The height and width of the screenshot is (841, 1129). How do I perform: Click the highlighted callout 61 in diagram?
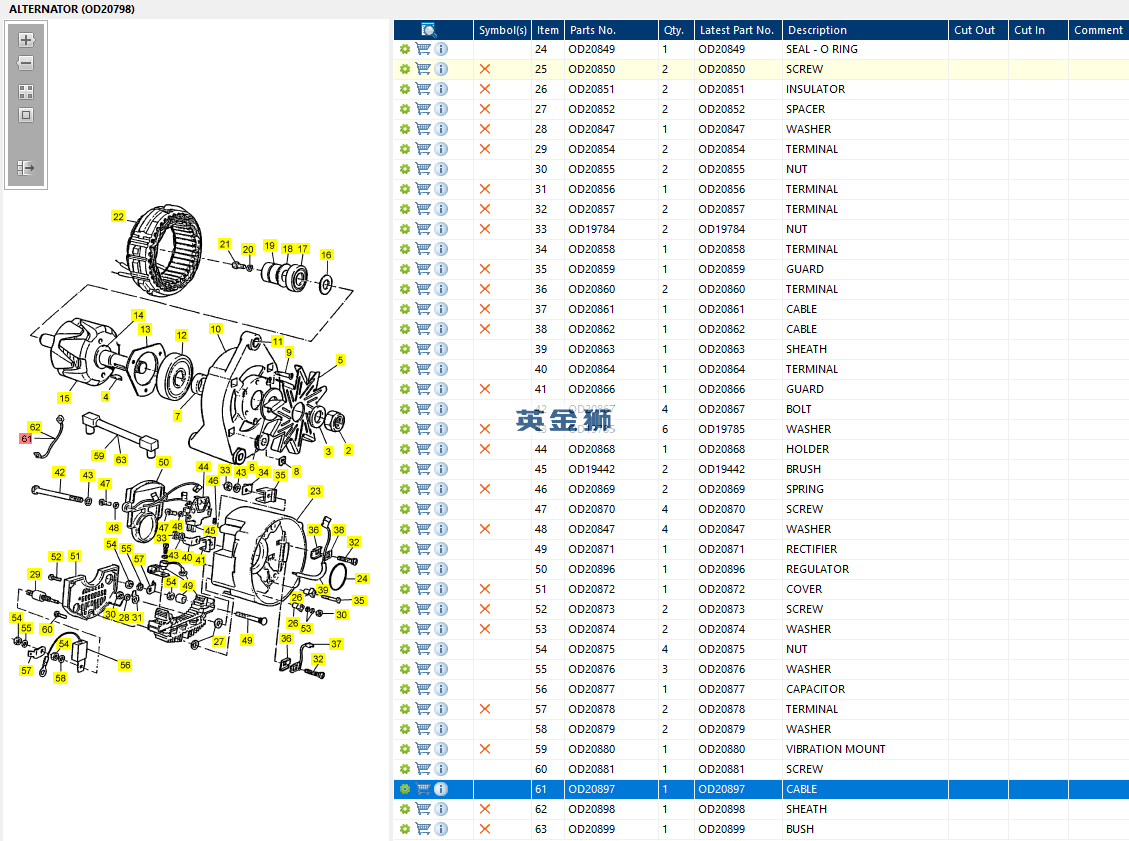pos(27,438)
